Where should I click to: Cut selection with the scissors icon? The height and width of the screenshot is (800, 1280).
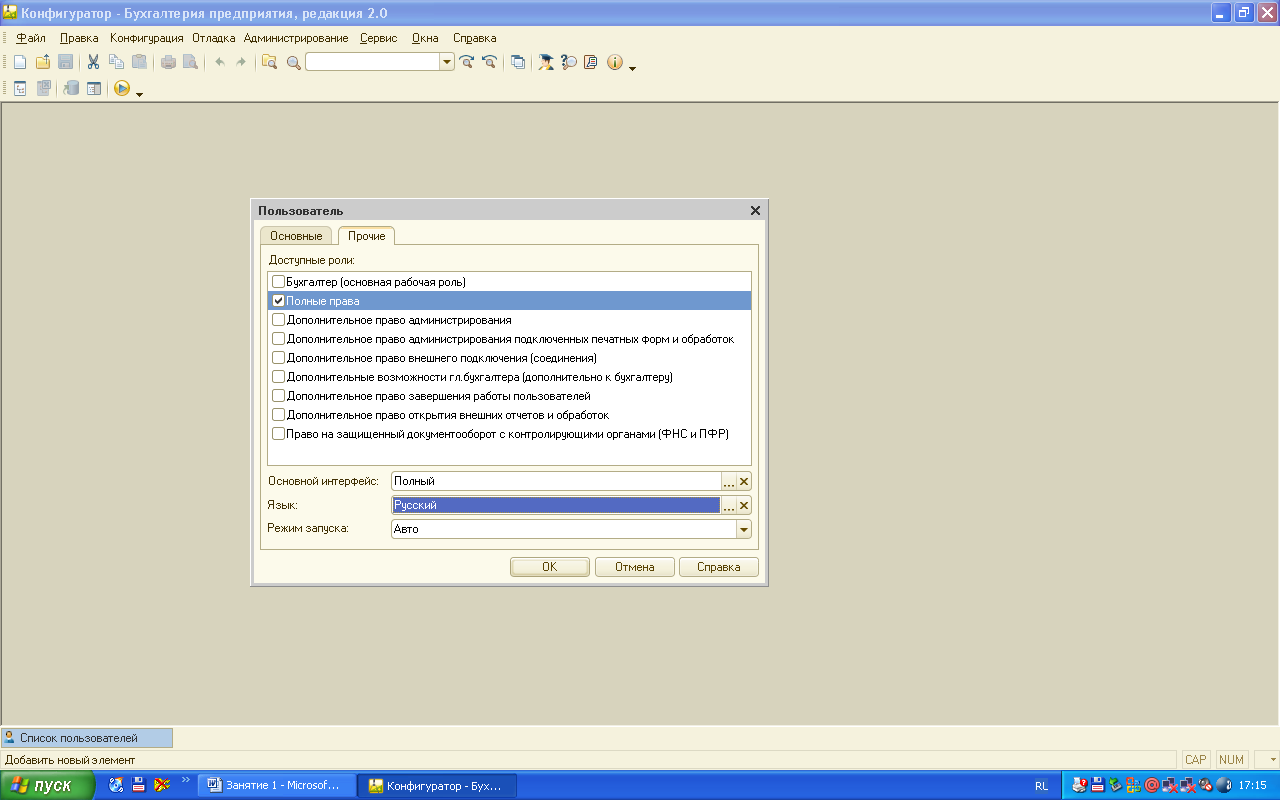click(x=94, y=62)
